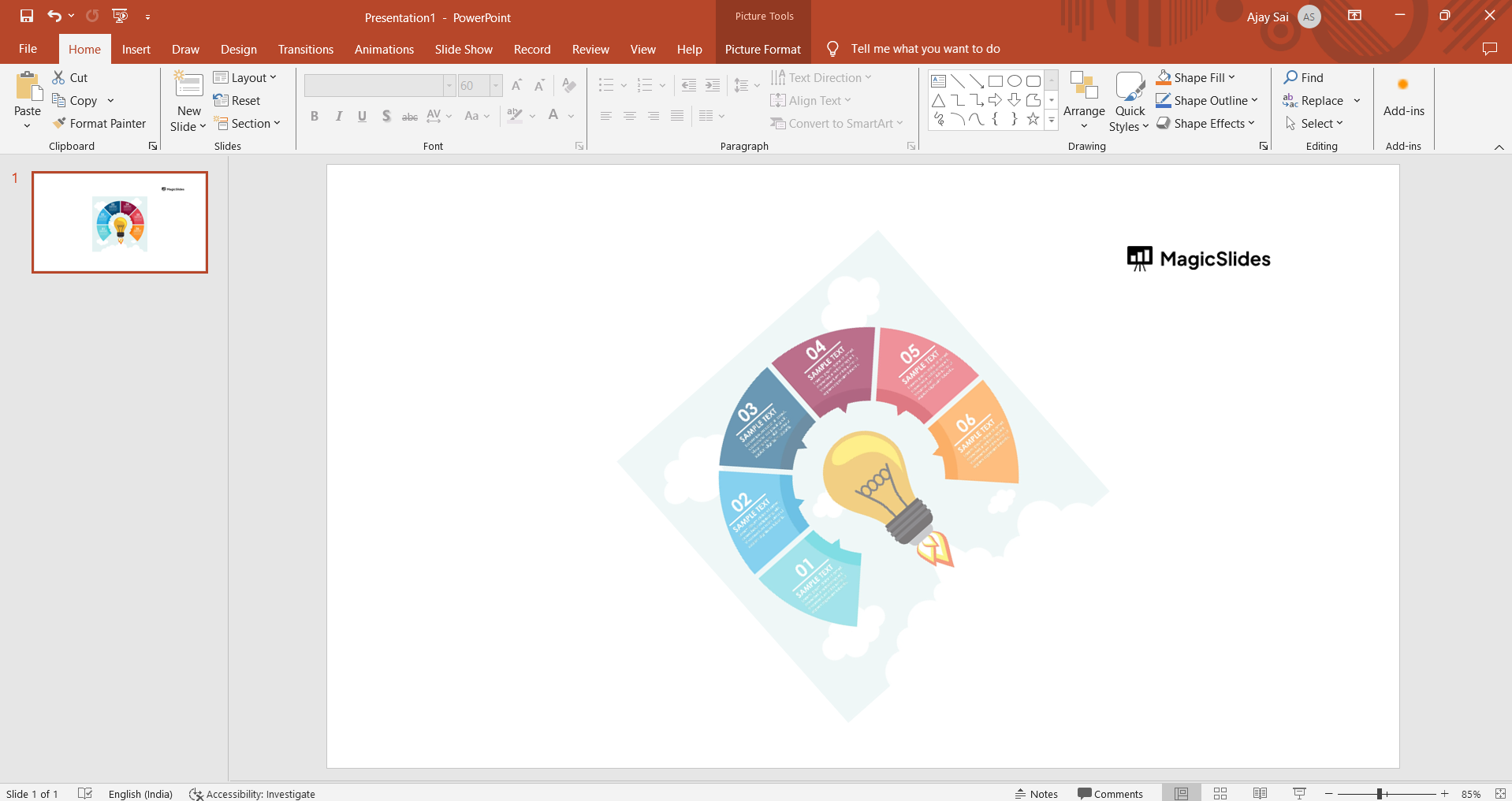Expand the Section dropdown menu
1512x801 pixels.
(248, 124)
